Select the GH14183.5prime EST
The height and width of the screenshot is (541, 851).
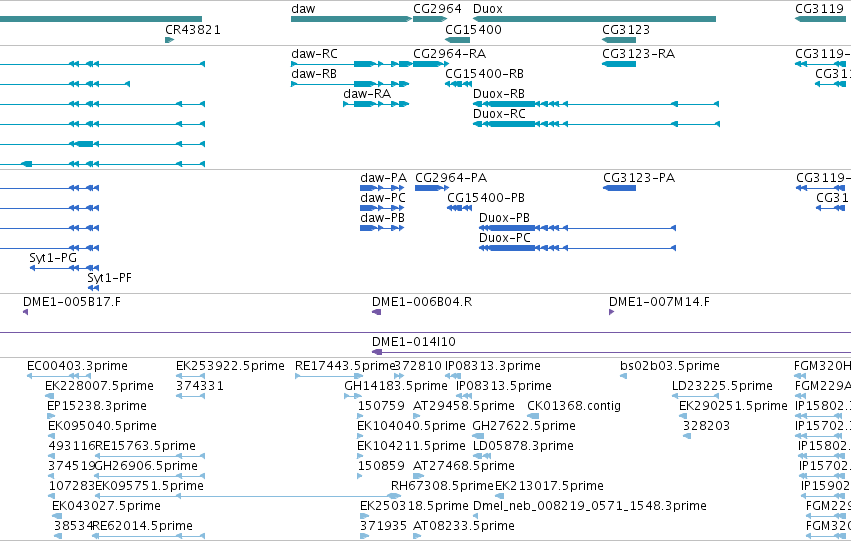[x=353, y=396]
